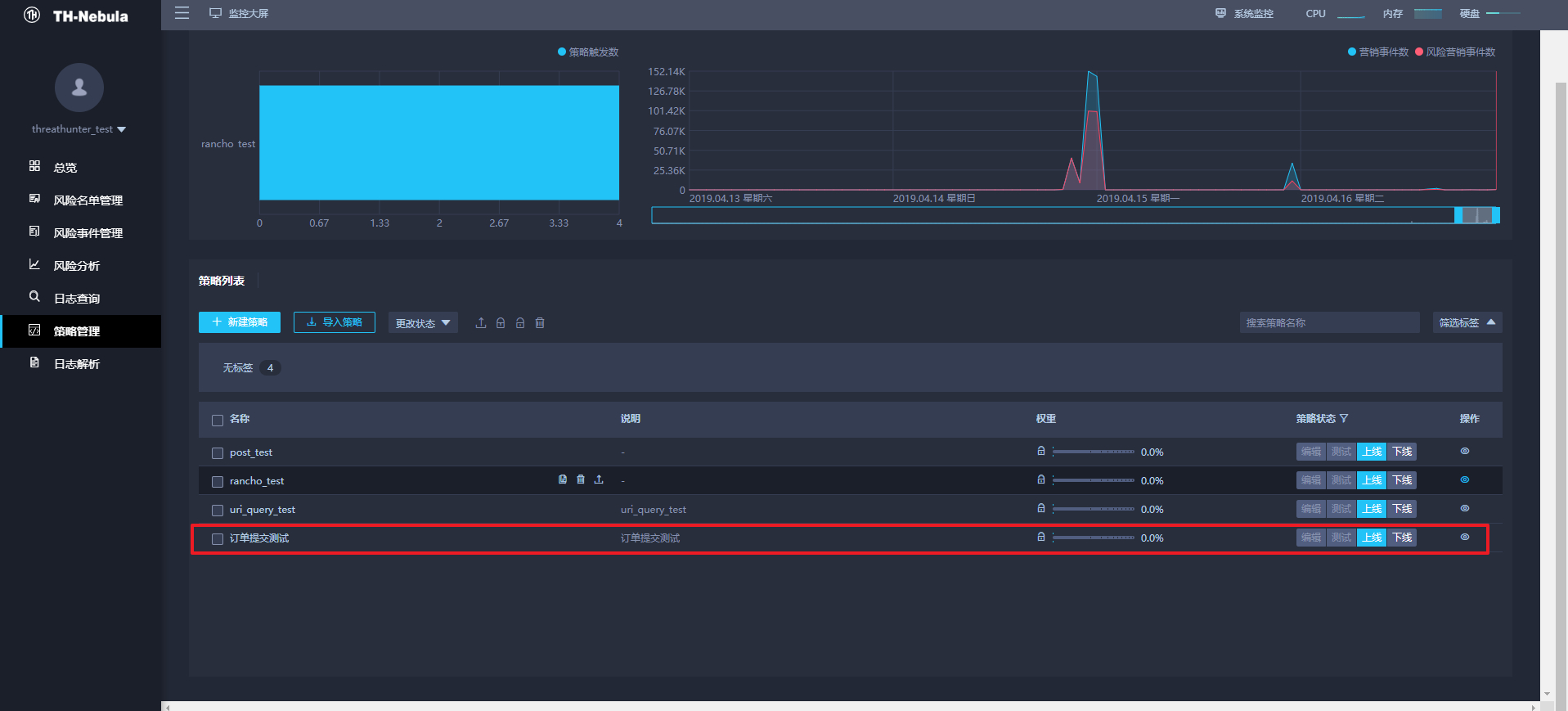Click the delete icon in rancho_test row
The image size is (1568, 711).
(x=581, y=479)
